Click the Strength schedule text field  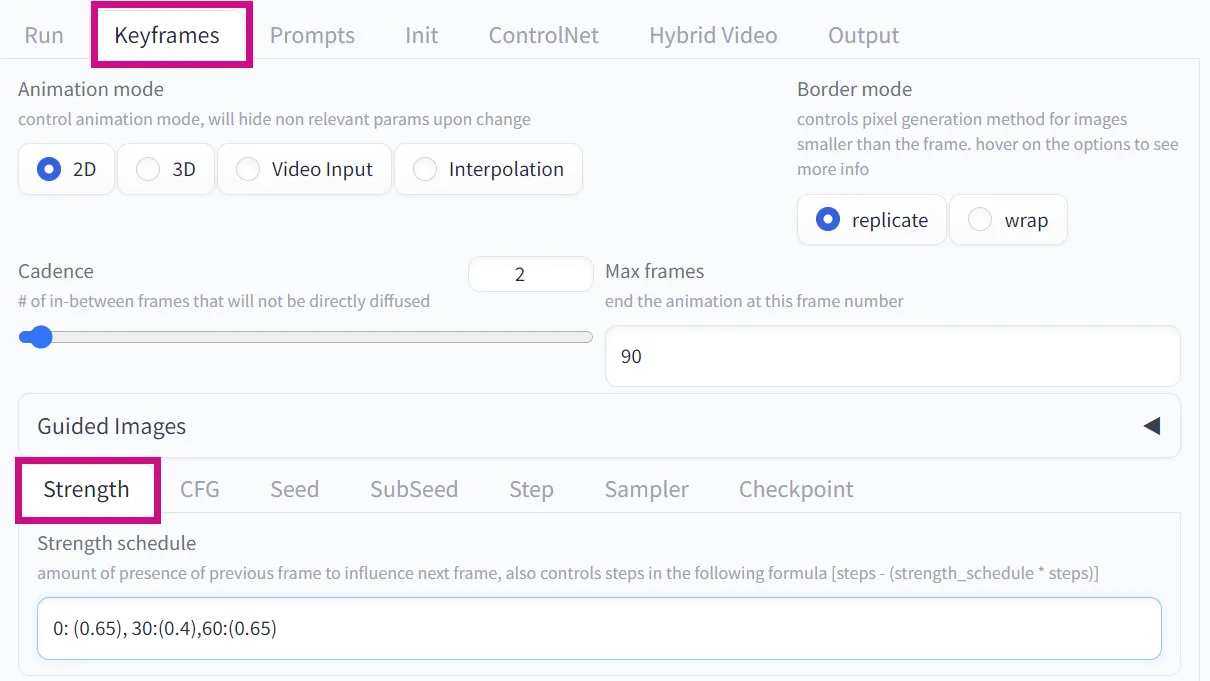pyautogui.click(x=599, y=629)
